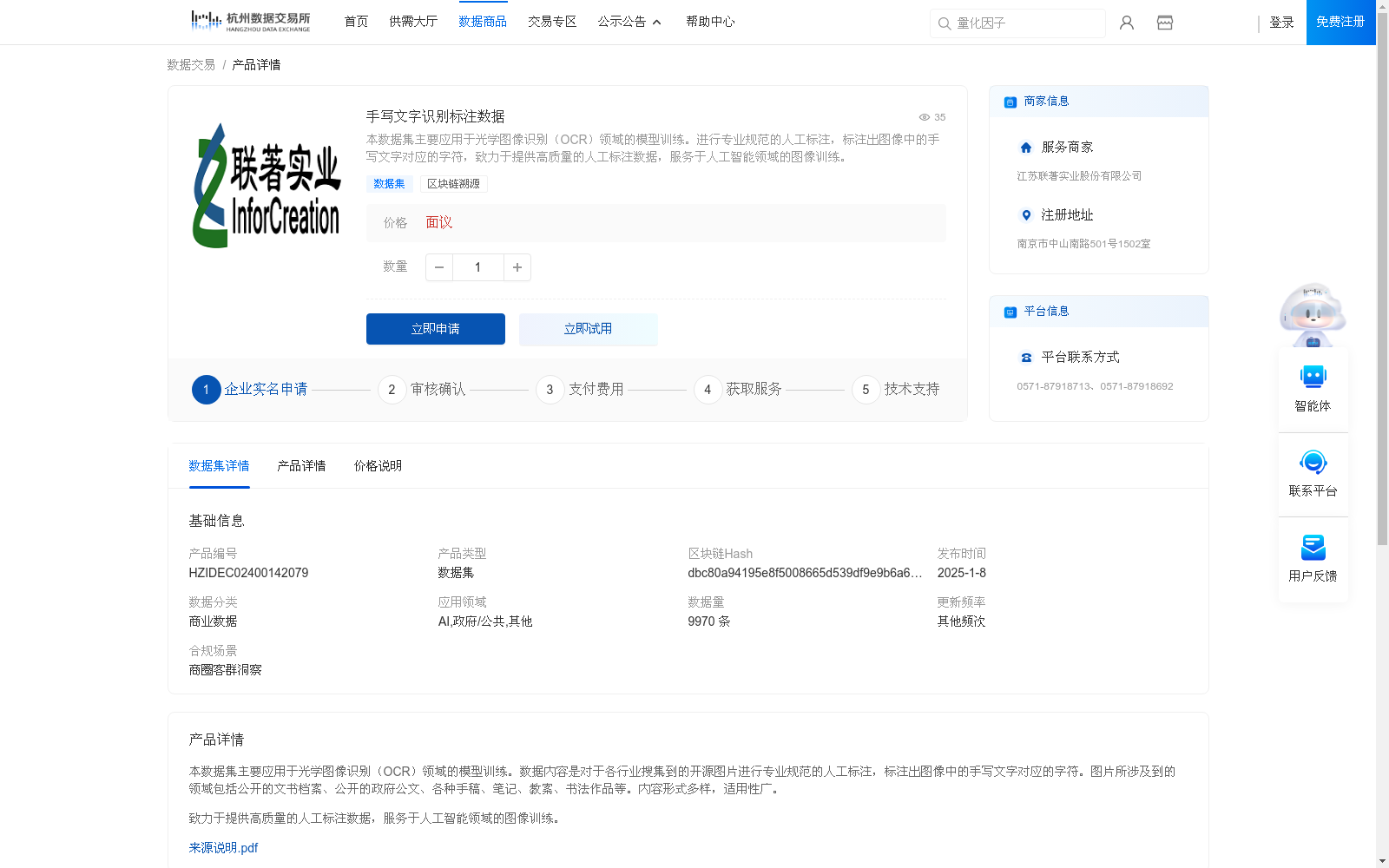Click the 南京市中山南路501号1502室 address

click(x=1083, y=244)
